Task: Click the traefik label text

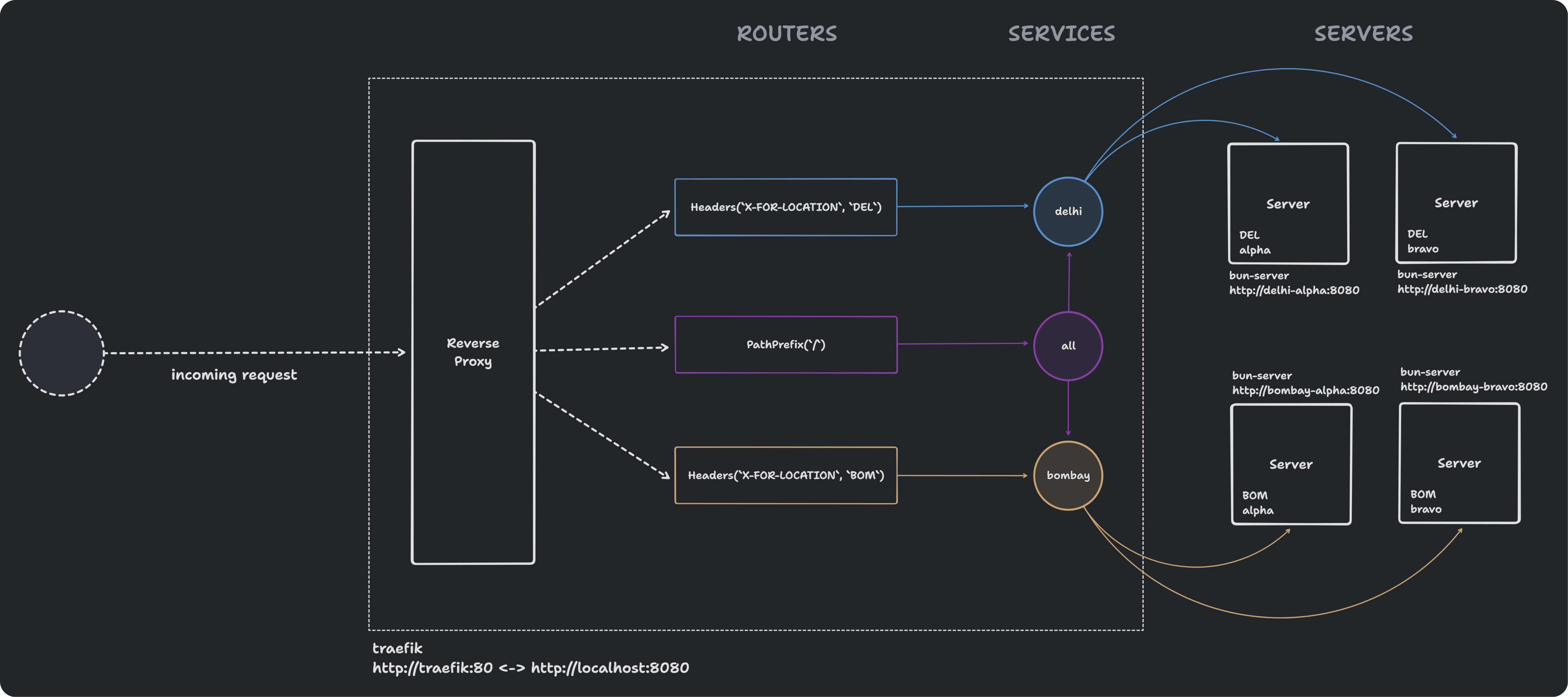Action: coord(397,648)
